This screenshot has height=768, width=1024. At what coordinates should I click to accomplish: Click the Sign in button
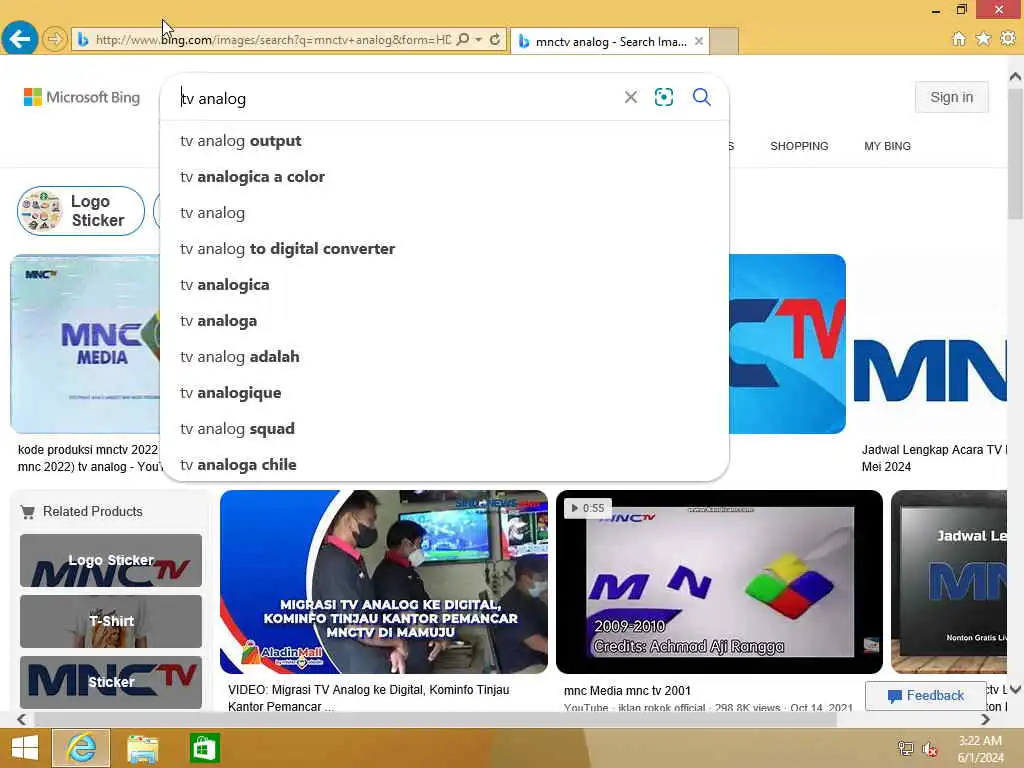click(952, 97)
